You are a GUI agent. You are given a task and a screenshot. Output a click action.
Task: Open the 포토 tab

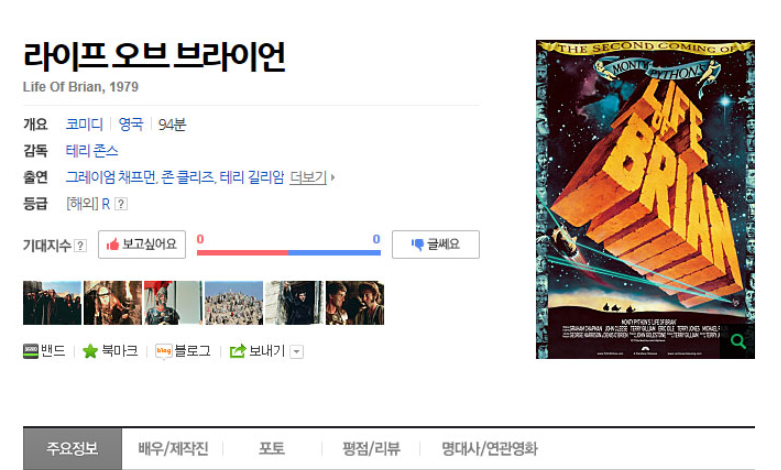(272, 449)
